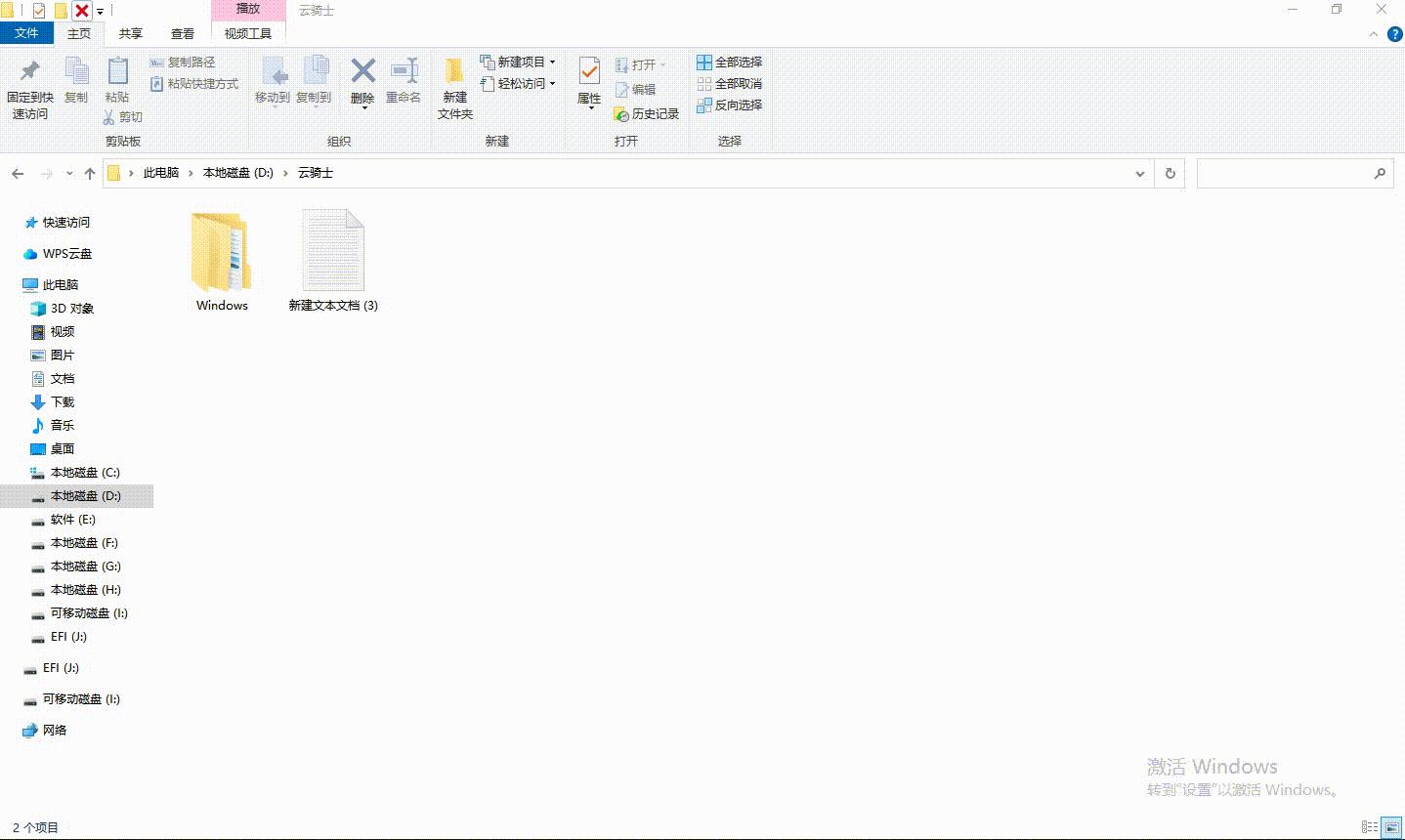Click 反向选择 to invert selection

(x=731, y=105)
